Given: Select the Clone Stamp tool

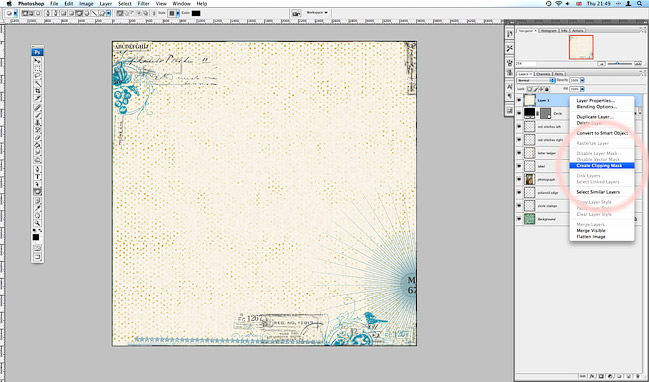Looking at the screenshot, I should [x=37, y=122].
